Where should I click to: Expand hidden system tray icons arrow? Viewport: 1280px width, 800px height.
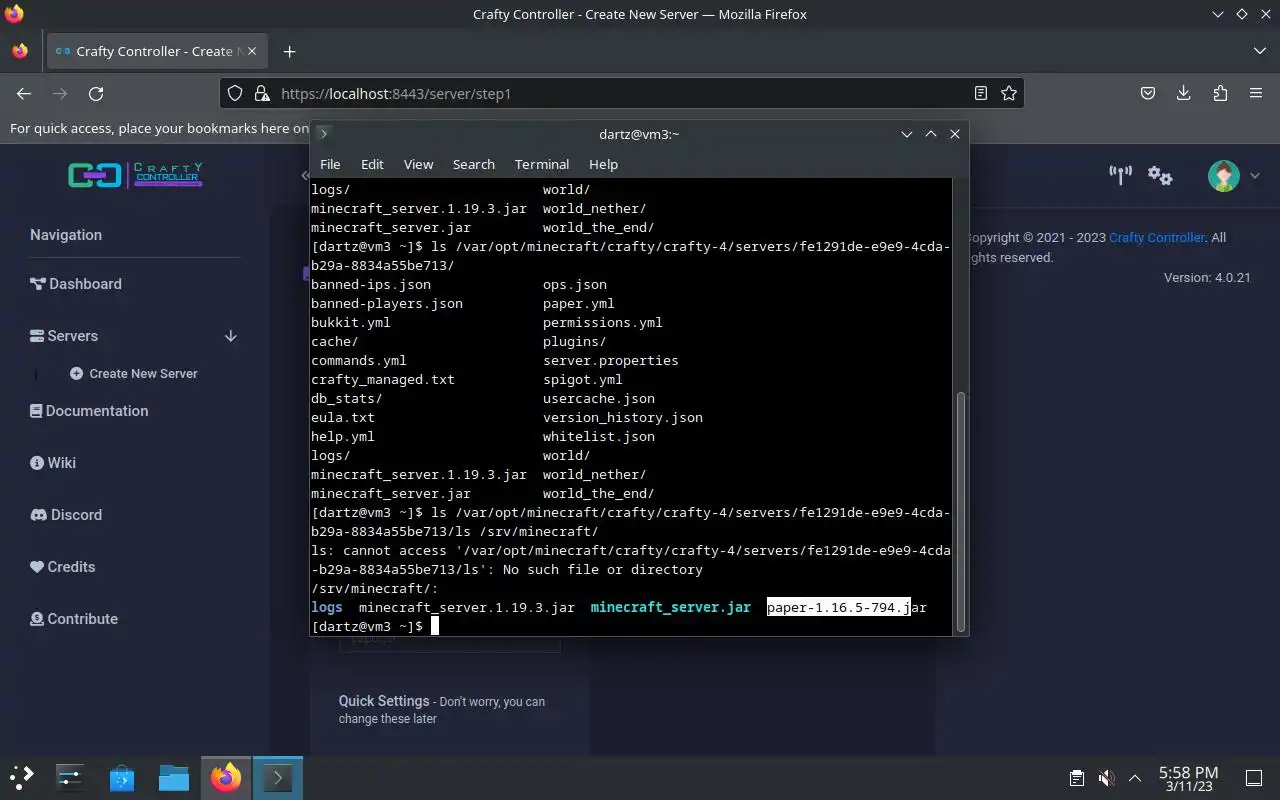(1135, 777)
